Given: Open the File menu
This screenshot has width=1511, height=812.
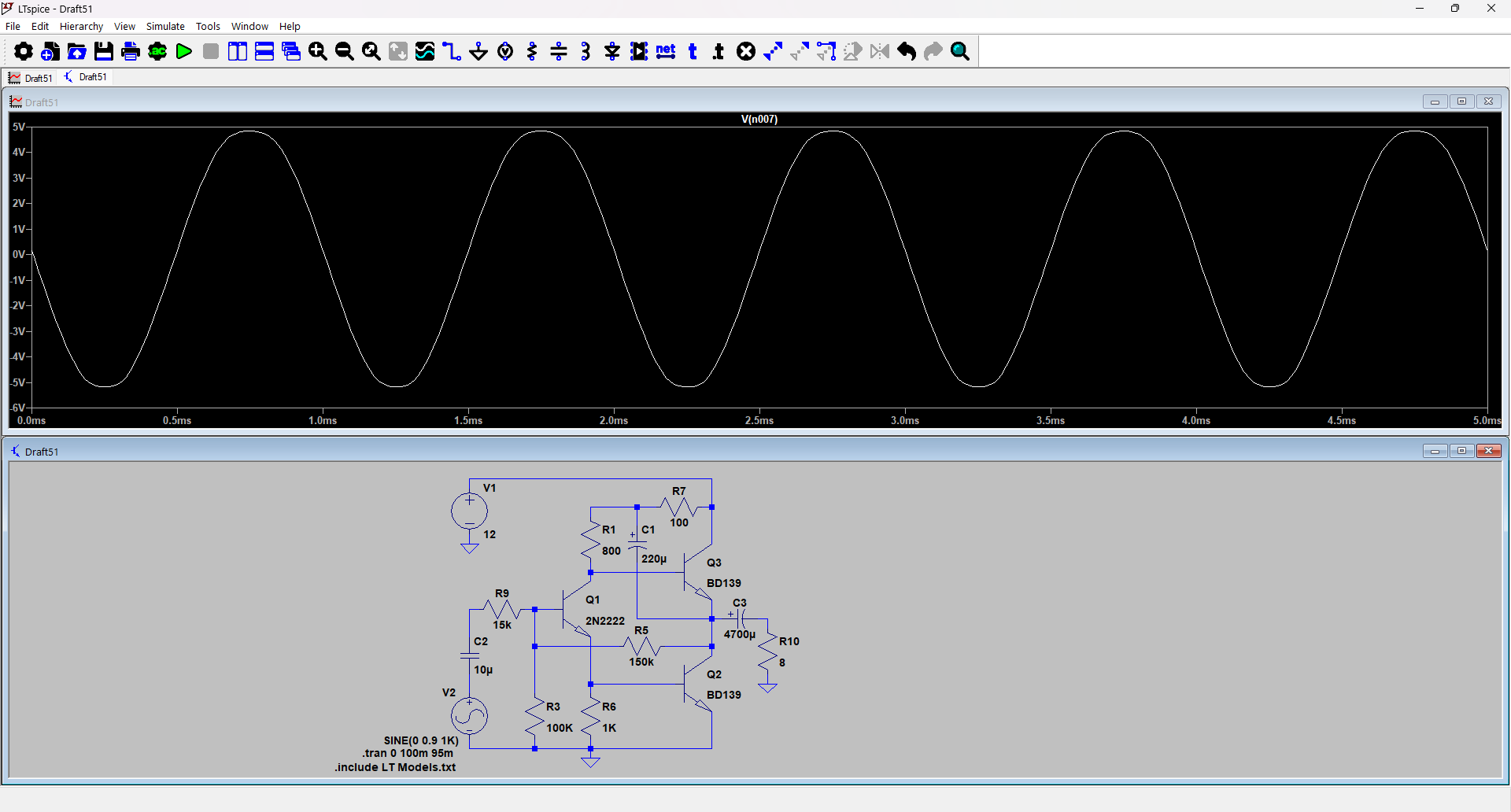Looking at the screenshot, I should click(x=13, y=26).
